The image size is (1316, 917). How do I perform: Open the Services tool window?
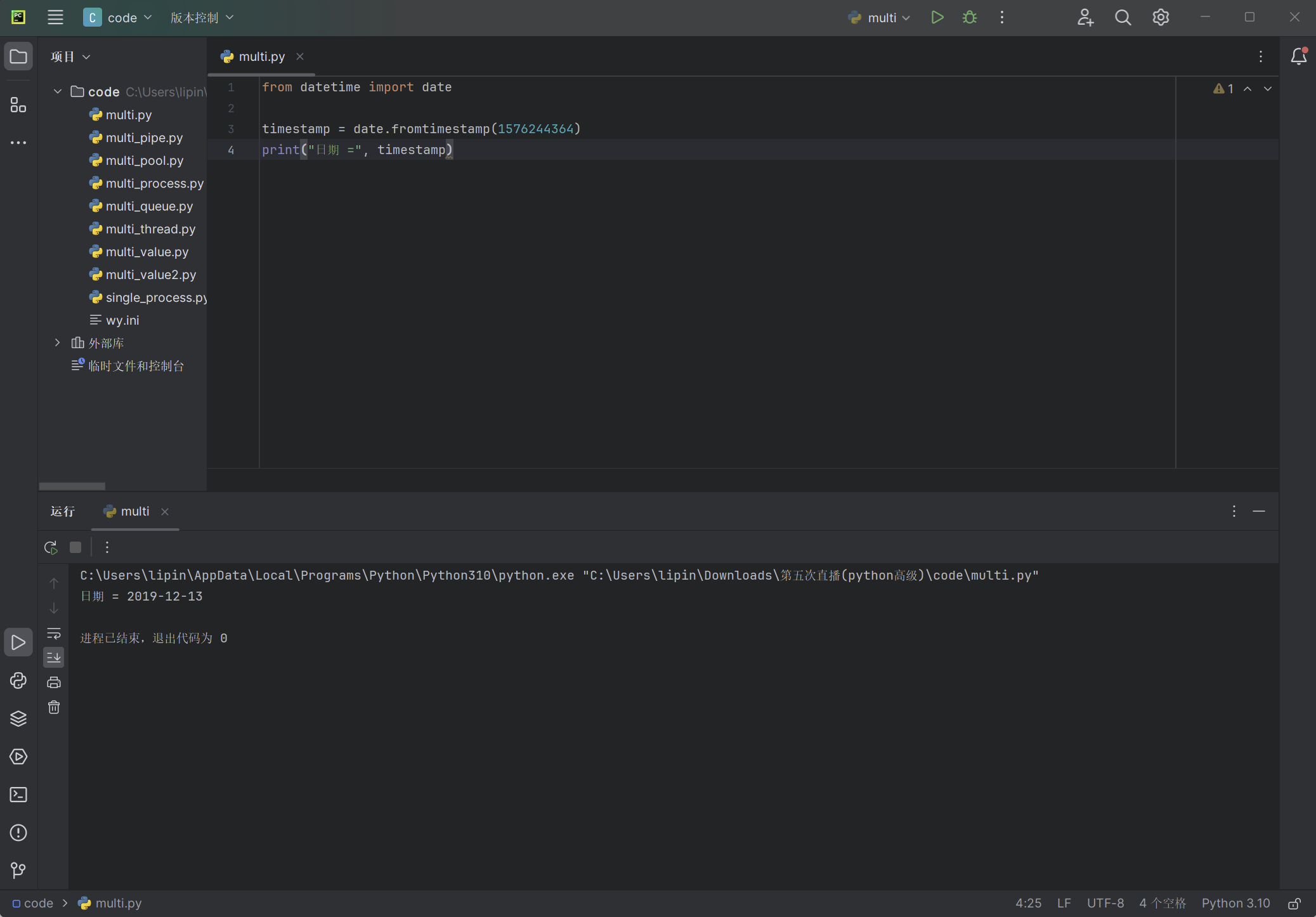point(18,757)
